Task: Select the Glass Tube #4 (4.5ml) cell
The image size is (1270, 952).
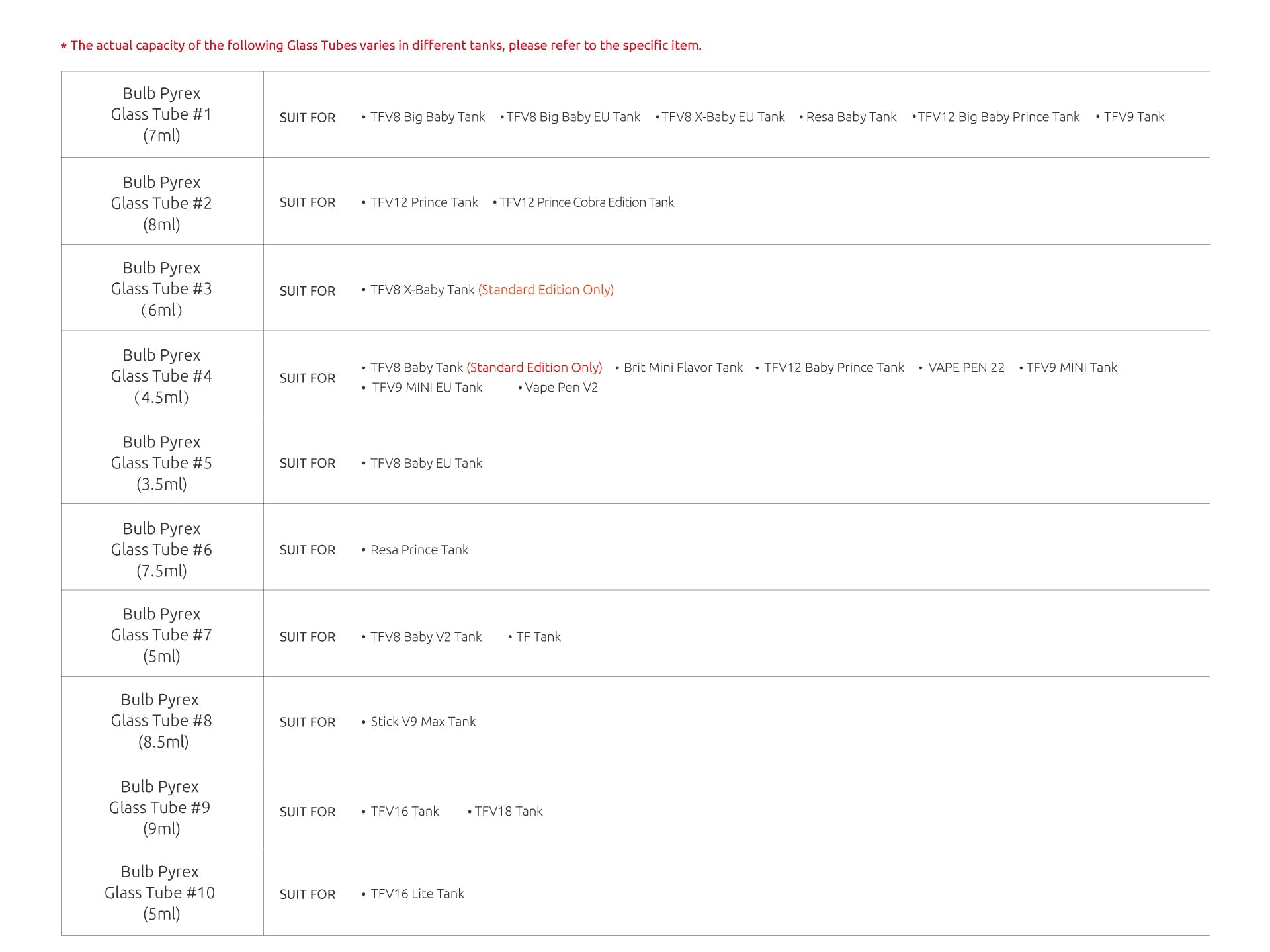Action: pyautogui.click(x=161, y=376)
